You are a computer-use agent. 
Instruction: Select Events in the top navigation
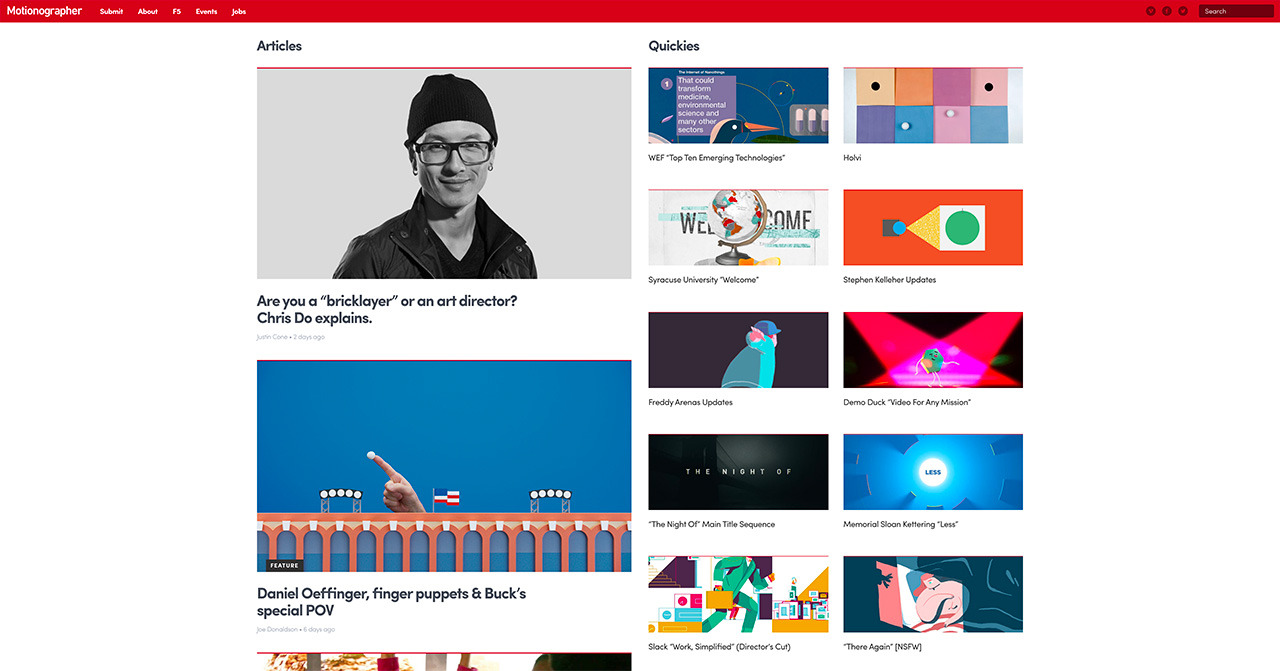(206, 12)
